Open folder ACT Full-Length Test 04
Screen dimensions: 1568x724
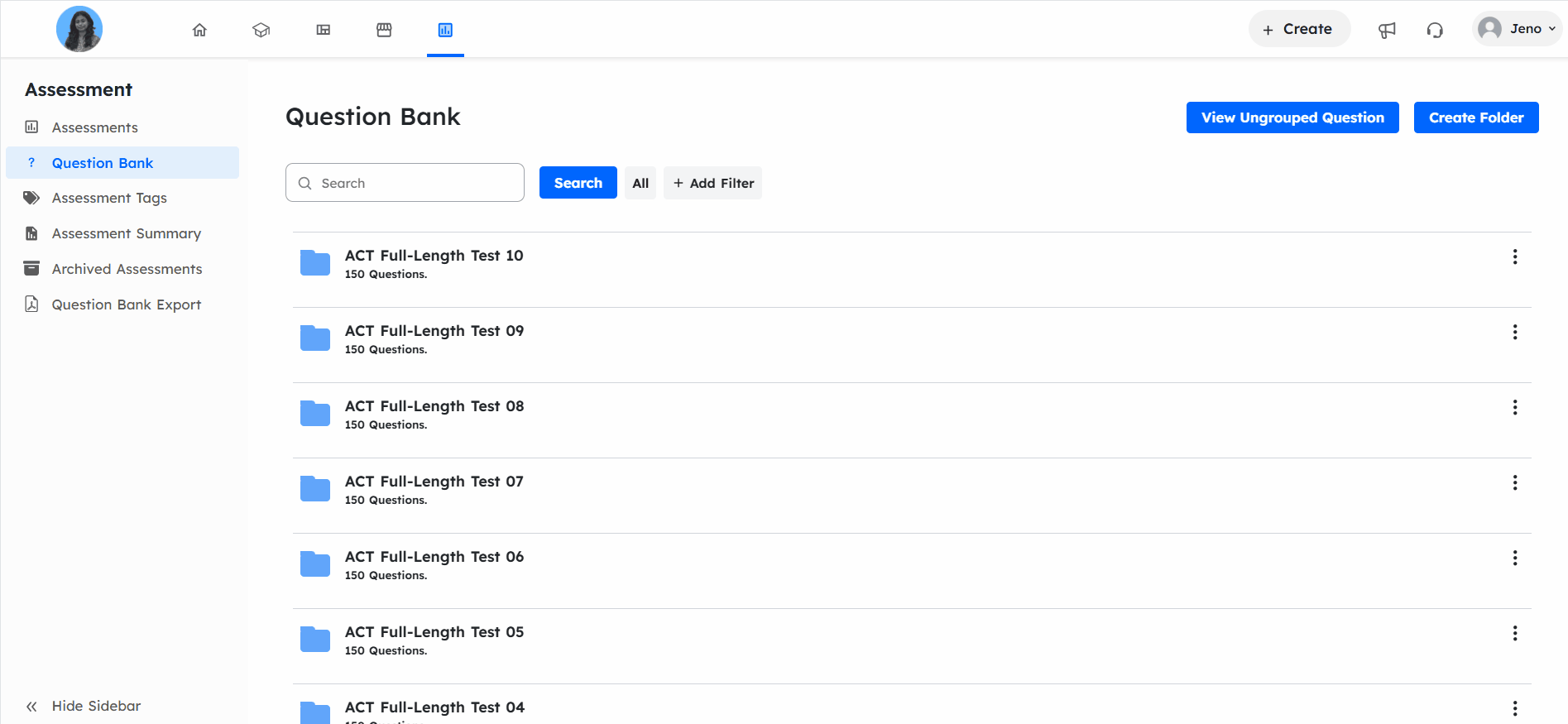(x=434, y=707)
